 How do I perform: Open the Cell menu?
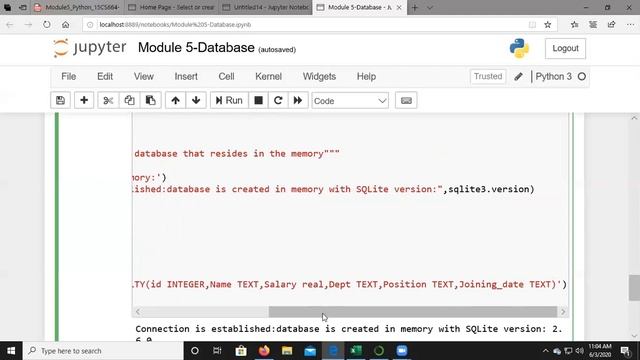pos(226,77)
